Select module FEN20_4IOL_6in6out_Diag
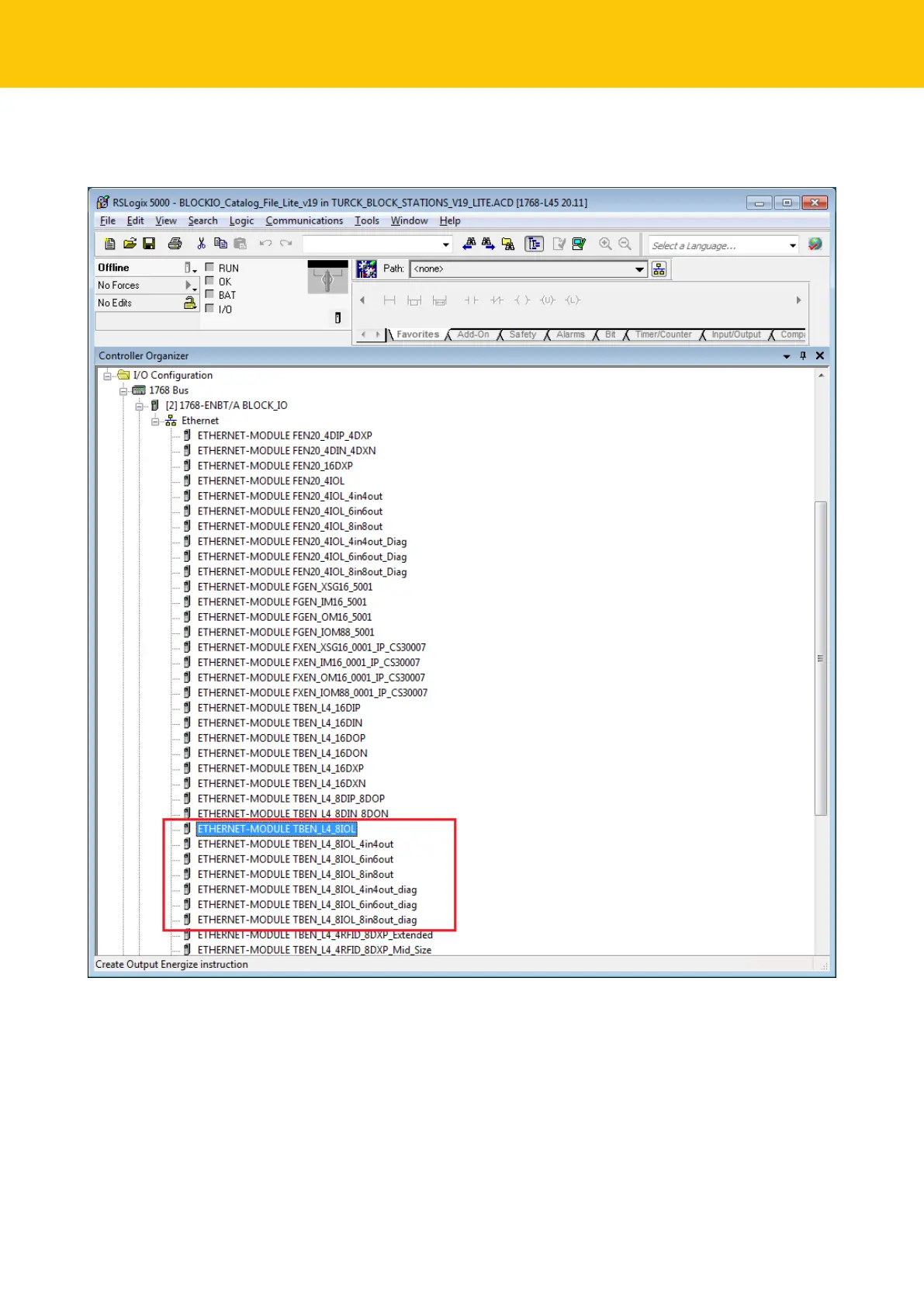Viewport: 924px width, 1307px height. pyautogui.click(x=302, y=556)
